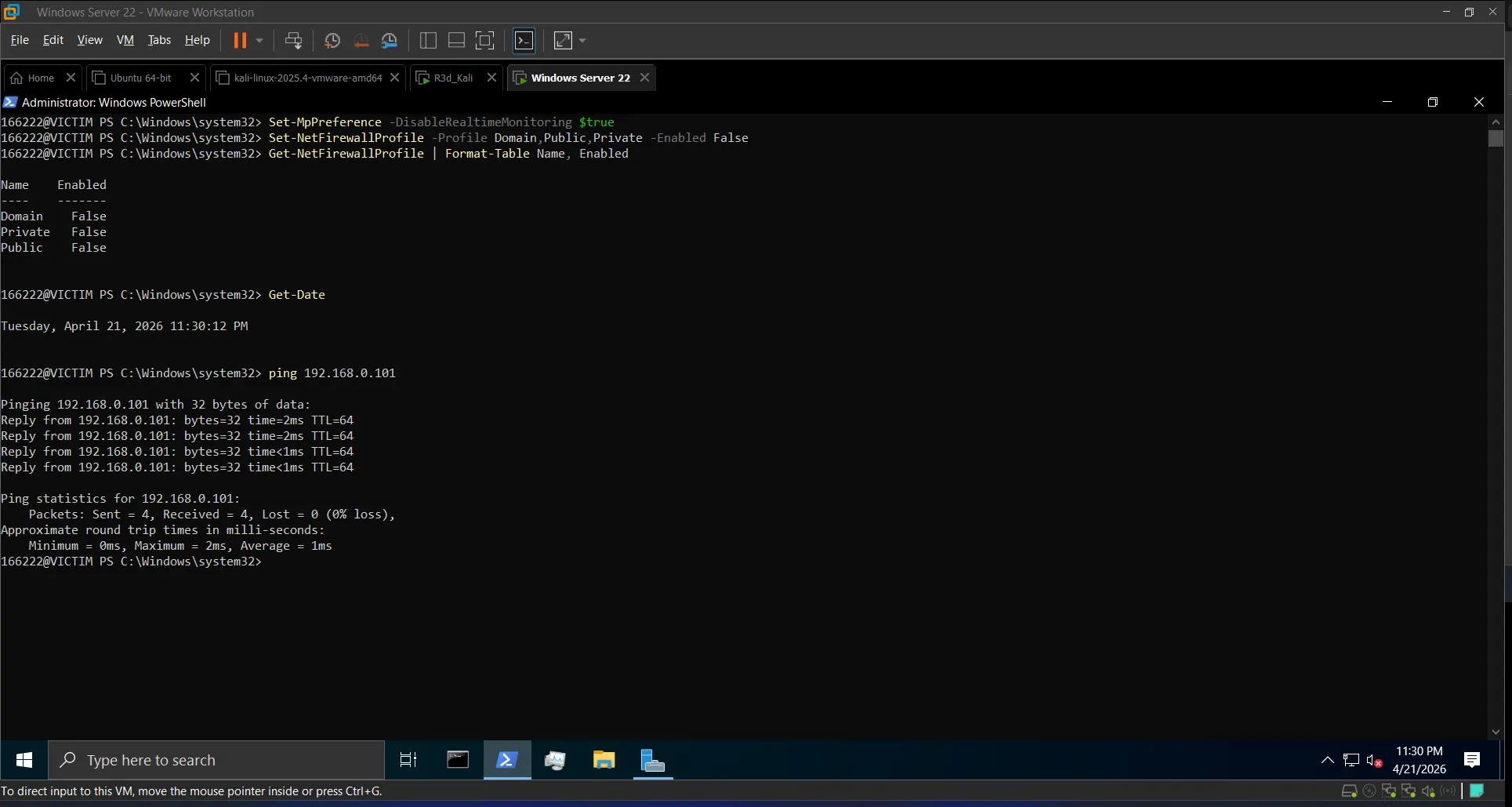Enter full screen mode from toolbar
The image size is (1512, 807).
tap(485, 40)
